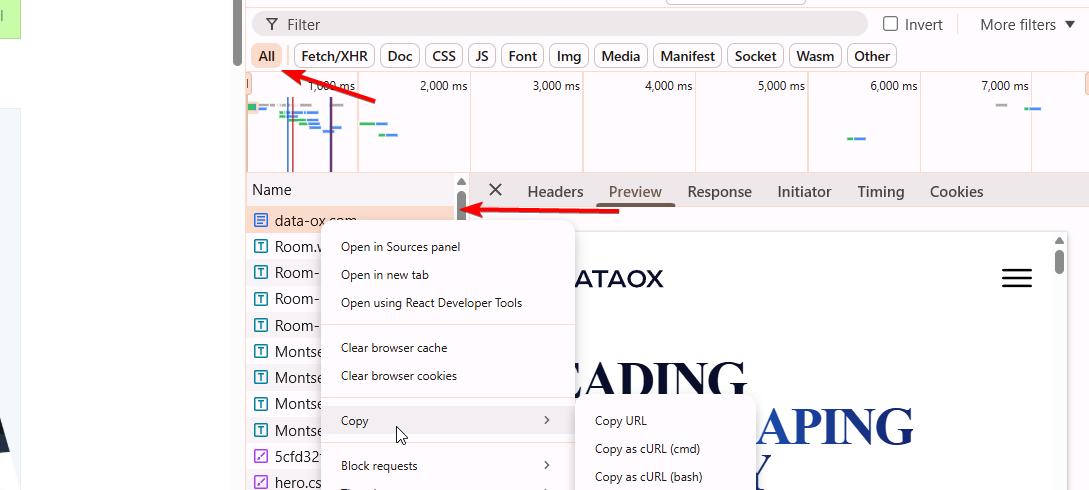Screen dimensions: 1089x490
Task: Expand the Block requests submenu
Action: (x=446, y=466)
